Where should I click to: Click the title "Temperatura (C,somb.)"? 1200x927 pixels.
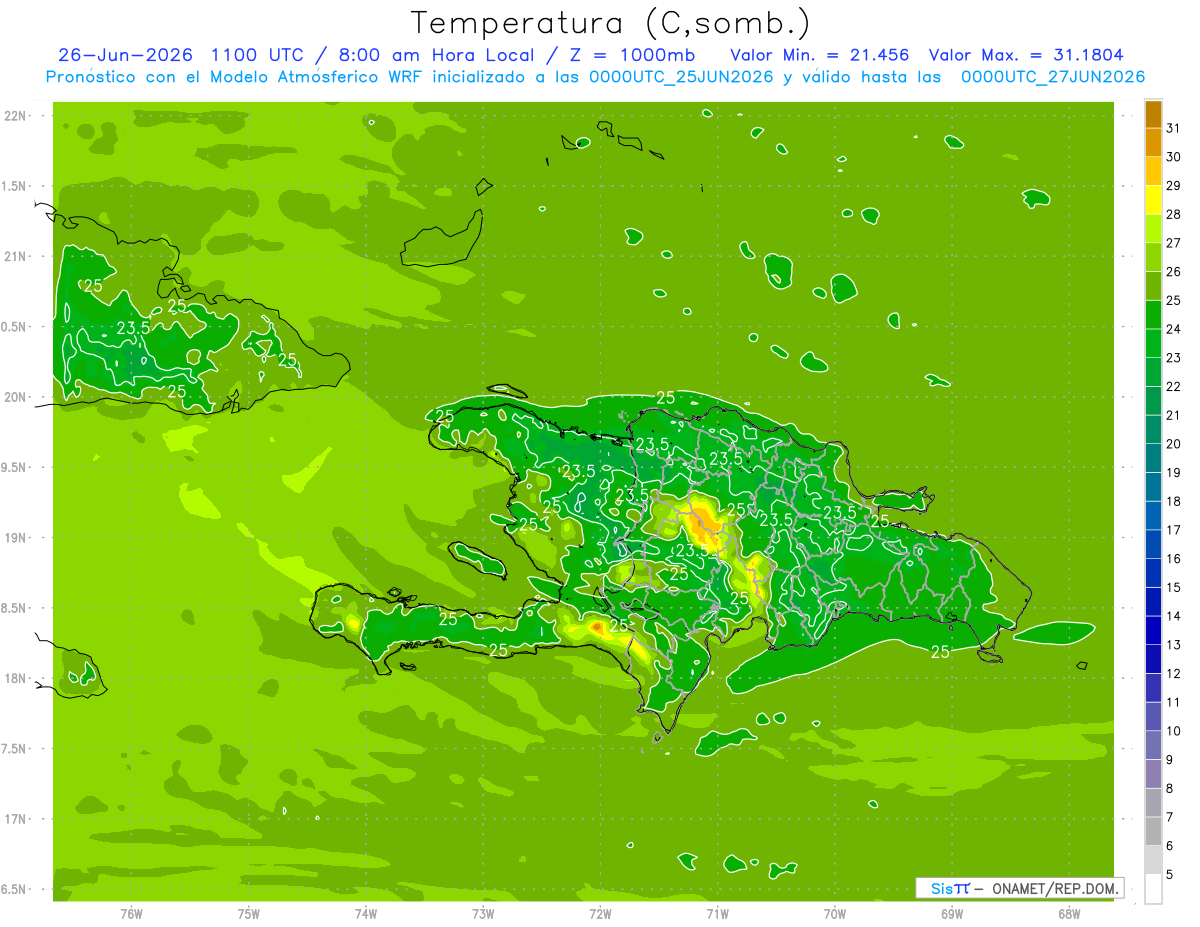pos(611,23)
